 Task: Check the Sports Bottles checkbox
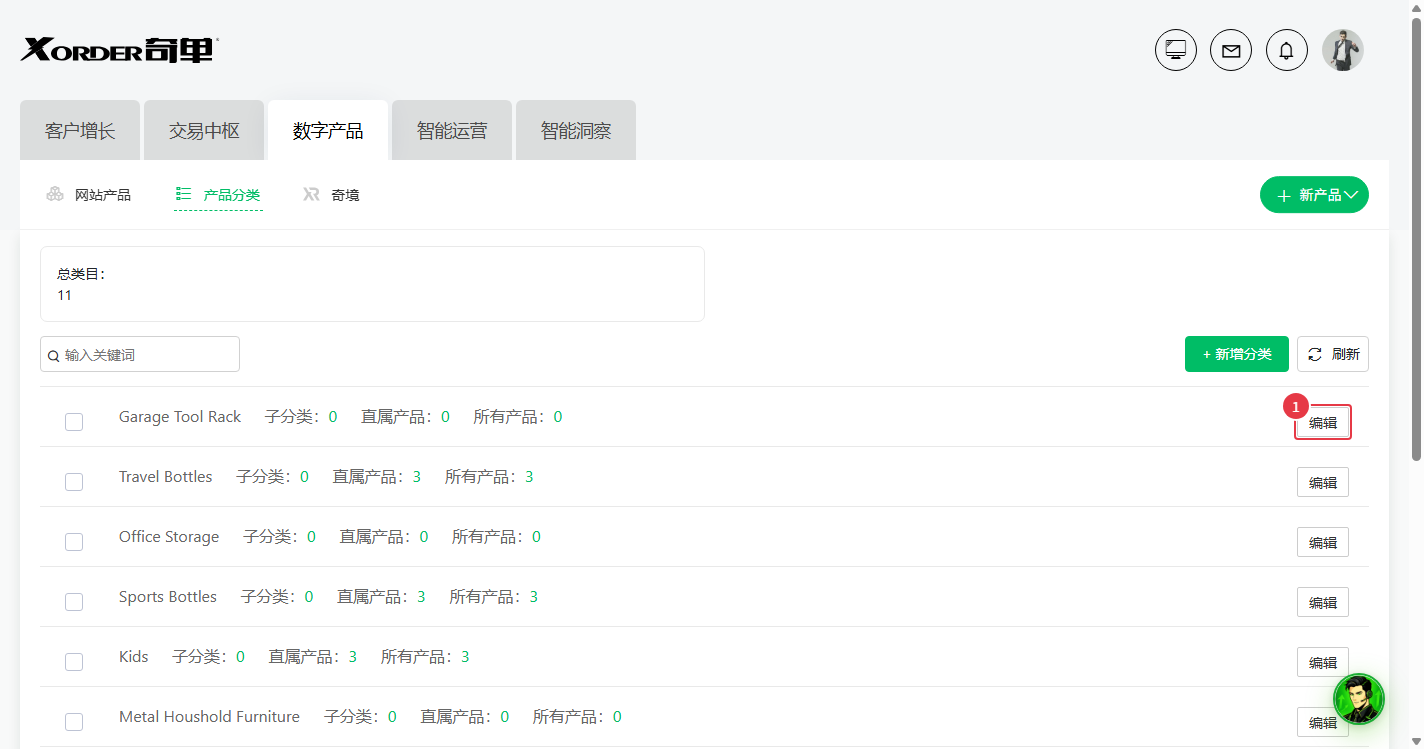coord(74,602)
